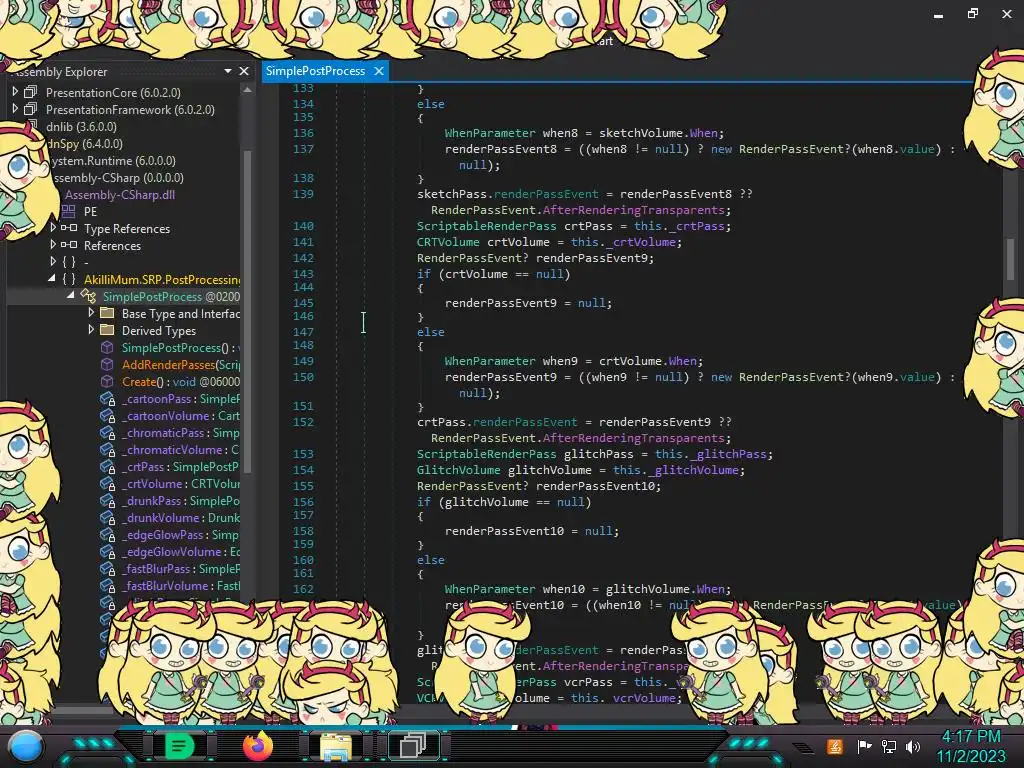Click the _chromaticPass private field icon

coord(107,432)
